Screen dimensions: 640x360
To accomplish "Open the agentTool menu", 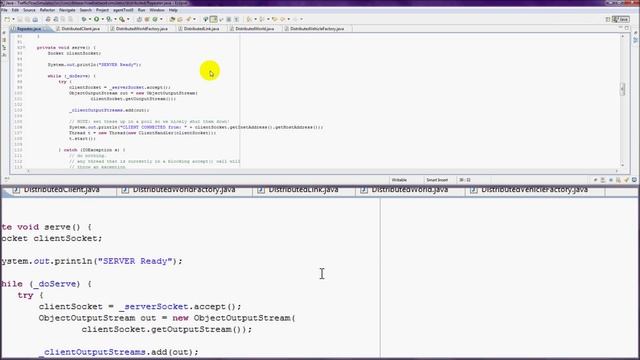I will (123, 10).
